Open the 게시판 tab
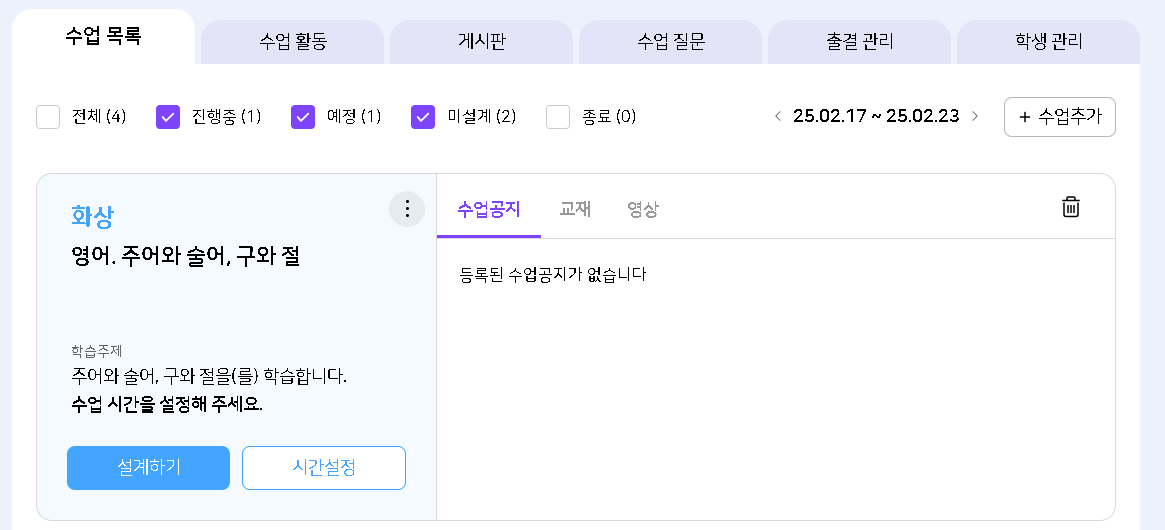The height and width of the screenshot is (530, 1165). (481, 42)
